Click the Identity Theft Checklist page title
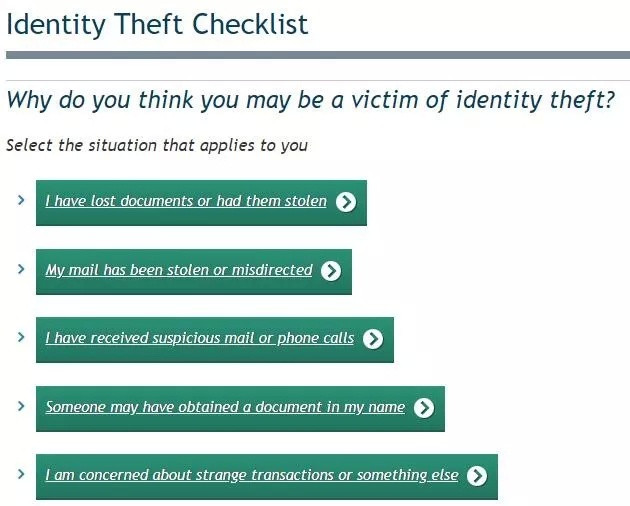The width and height of the screenshot is (630, 506). (158, 25)
